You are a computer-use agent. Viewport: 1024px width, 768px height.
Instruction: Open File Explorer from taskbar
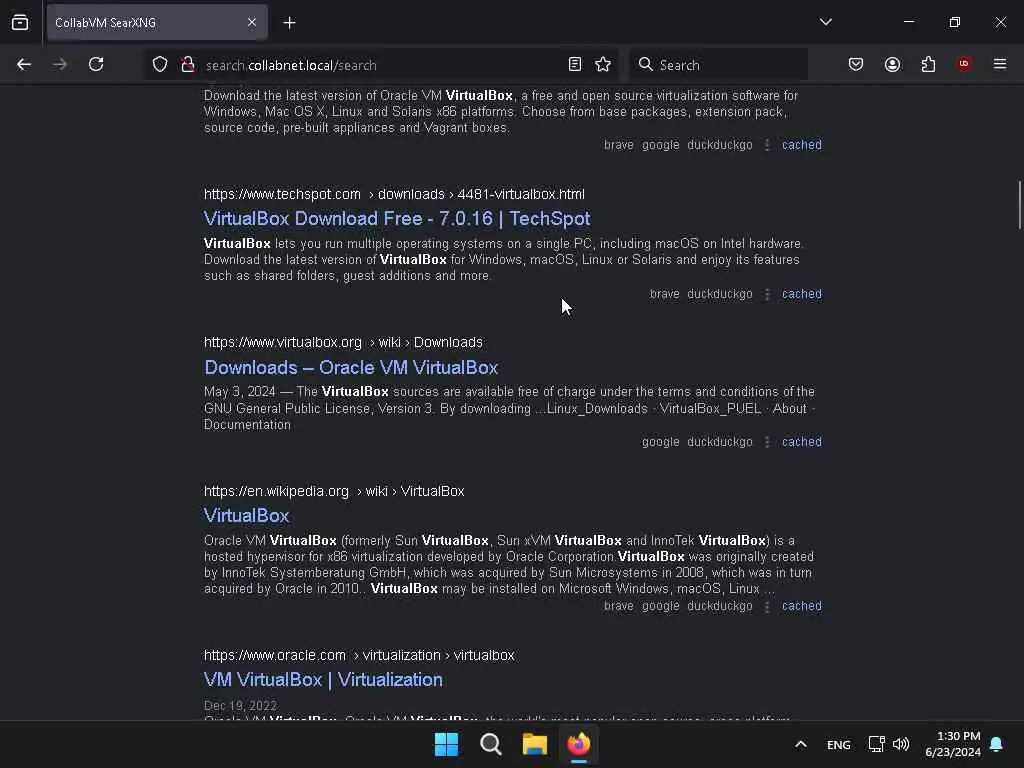[x=535, y=744]
